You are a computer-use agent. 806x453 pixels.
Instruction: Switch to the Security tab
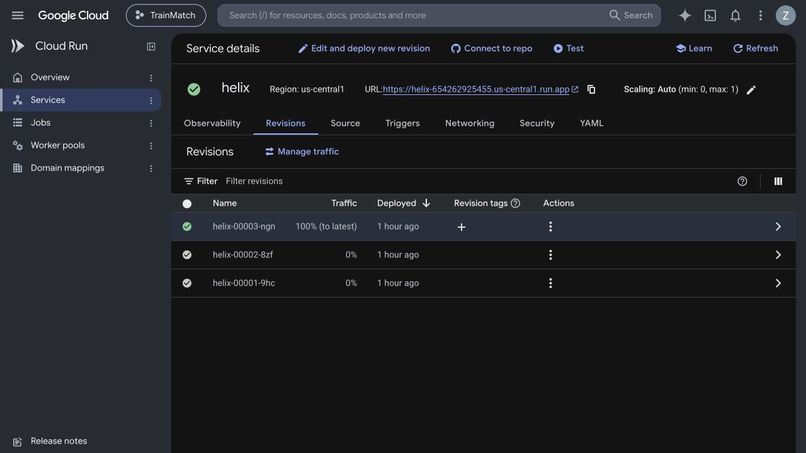click(x=537, y=123)
